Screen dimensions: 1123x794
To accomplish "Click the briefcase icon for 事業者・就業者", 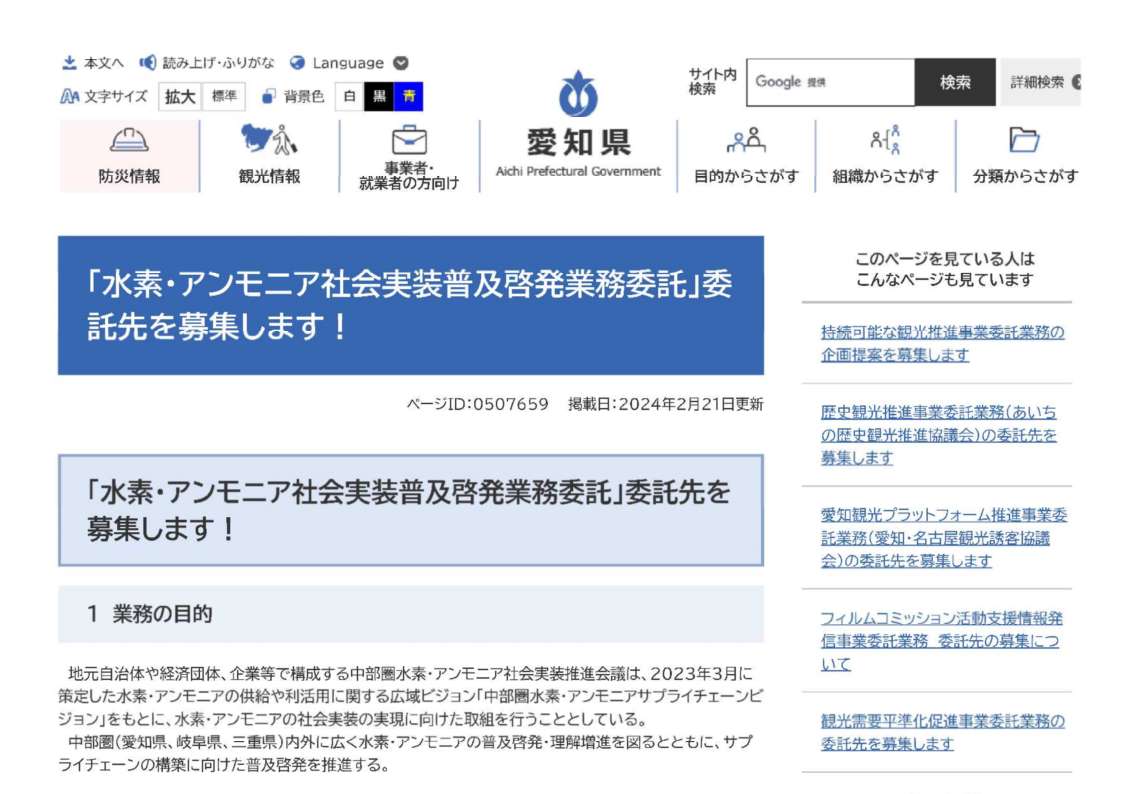I will pyautogui.click(x=409, y=140).
